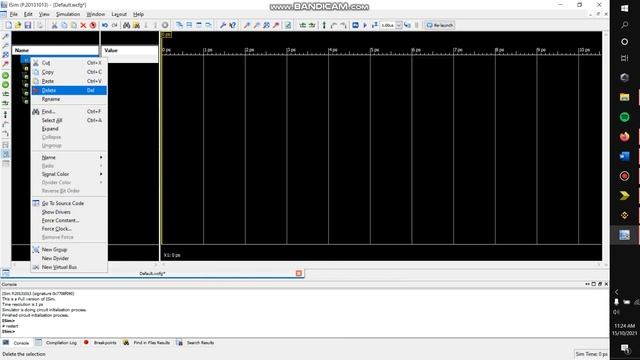Click the Run for specified time icon
640x360 pixels.
pyautogui.click(x=374, y=25)
